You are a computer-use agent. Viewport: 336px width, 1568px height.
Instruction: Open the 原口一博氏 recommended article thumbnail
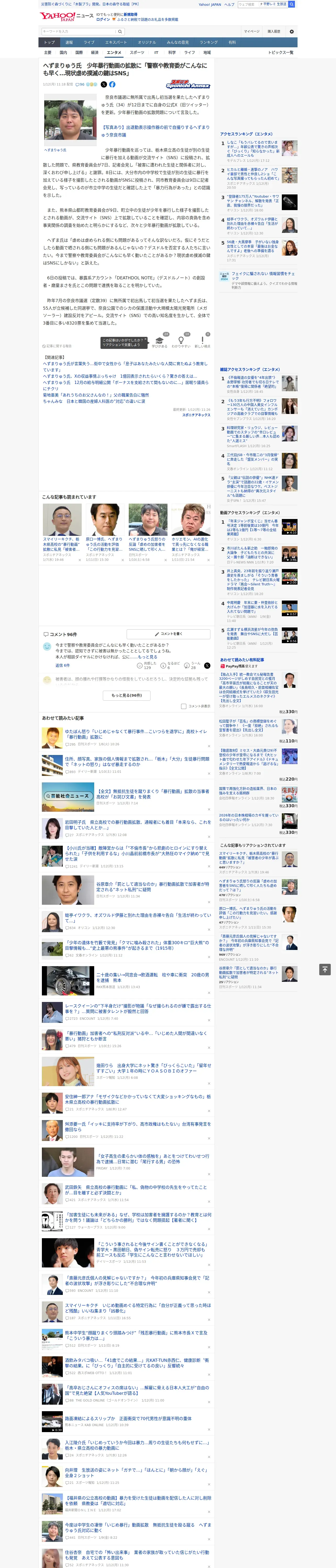[x=105, y=519]
